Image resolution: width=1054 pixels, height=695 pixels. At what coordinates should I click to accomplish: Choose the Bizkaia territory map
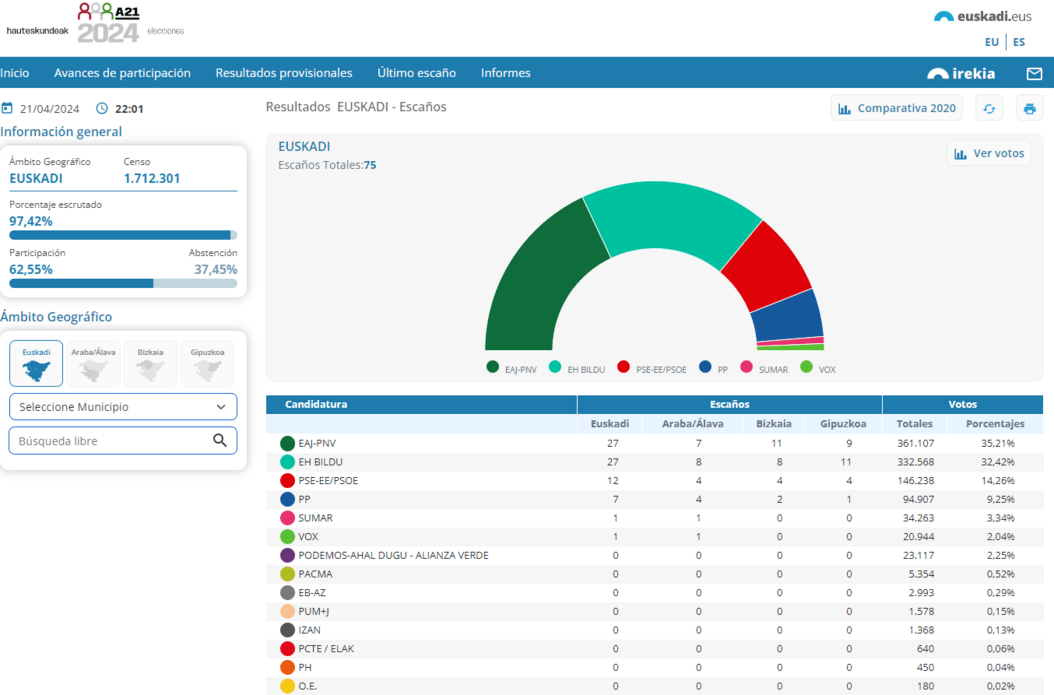click(x=150, y=364)
